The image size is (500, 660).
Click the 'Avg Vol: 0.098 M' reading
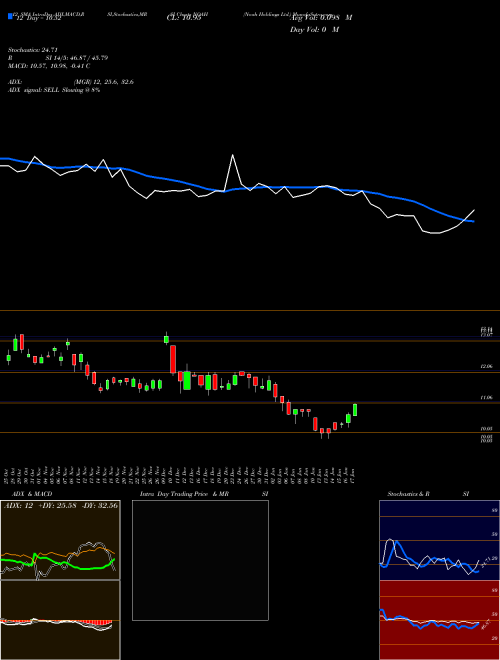(321, 18)
